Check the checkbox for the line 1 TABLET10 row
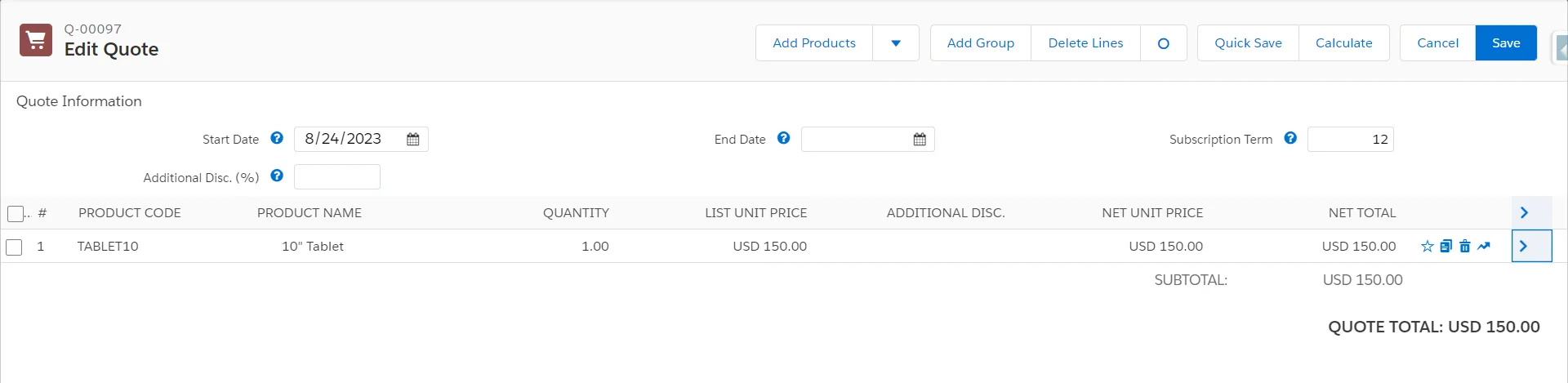The height and width of the screenshot is (383, 1568). [x=14, y=247]
